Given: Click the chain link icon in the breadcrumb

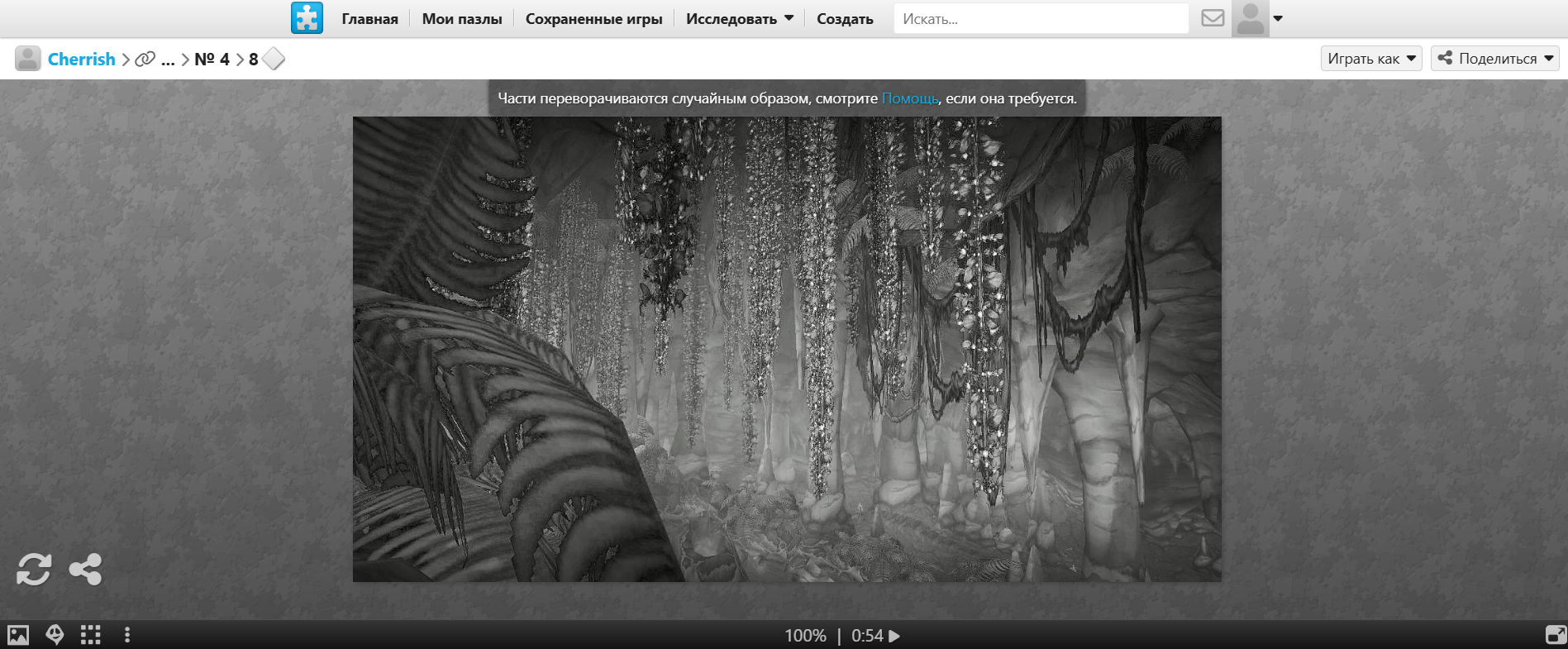Looking at the screenshot, I should (145, 60).
